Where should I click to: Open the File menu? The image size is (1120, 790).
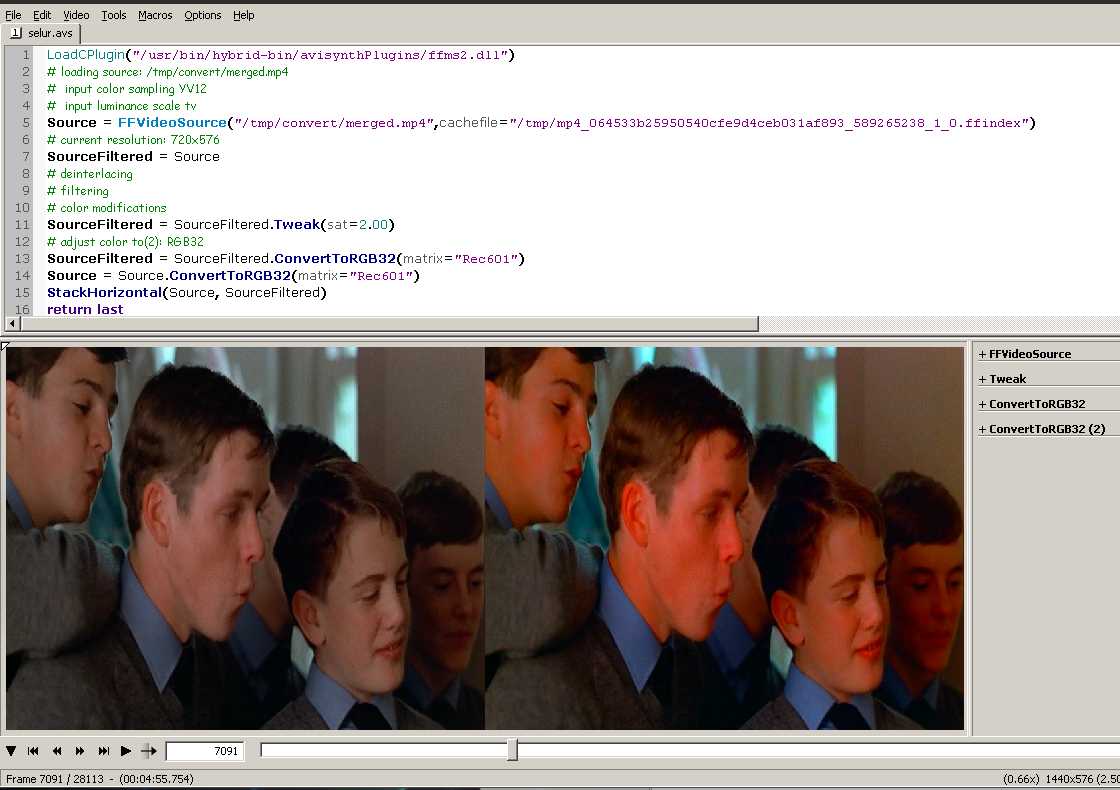[x=13, y=15]
